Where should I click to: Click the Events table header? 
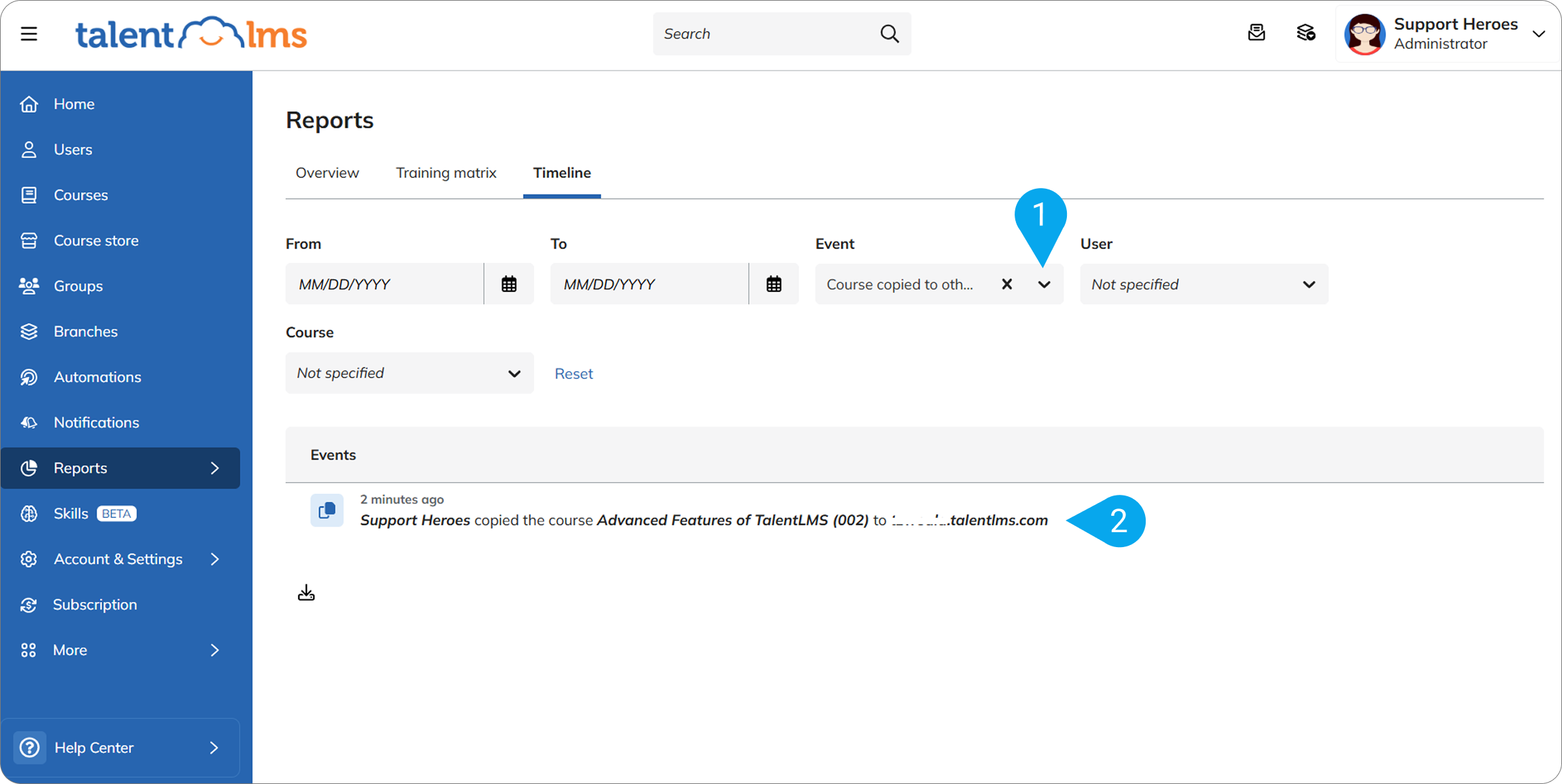914,454
